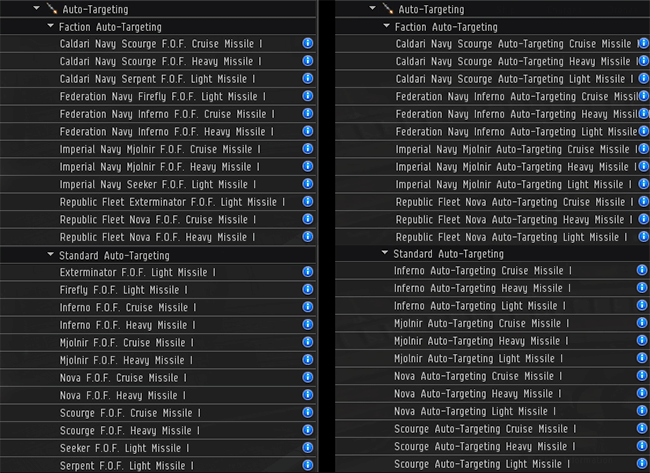Show info for Scourge Auto-Targeting Light Missile I

pyautogui.click(x=642, y=463)
